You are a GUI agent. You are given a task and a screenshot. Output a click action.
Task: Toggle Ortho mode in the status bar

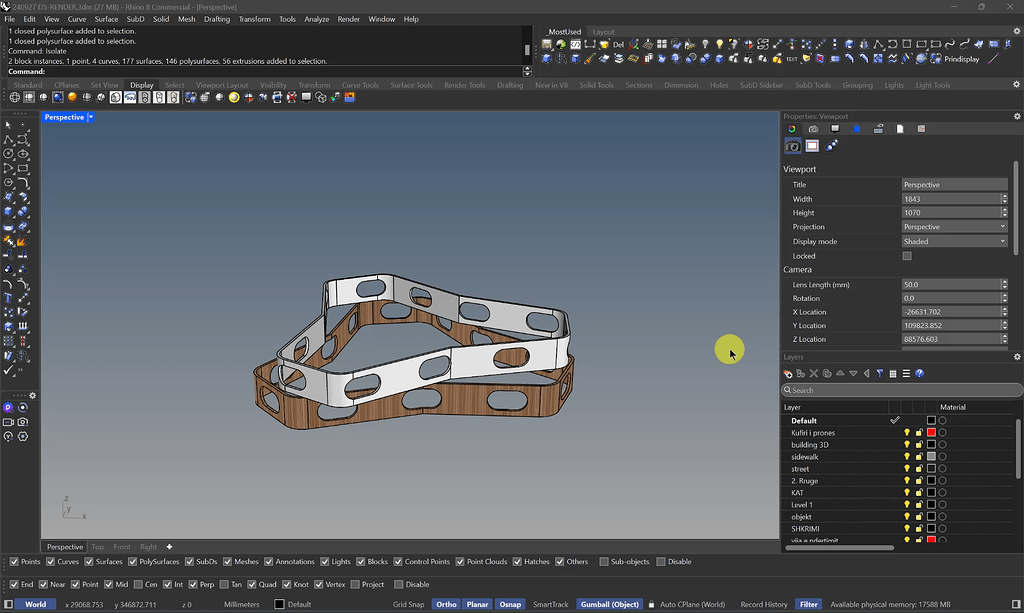point(445,604)
